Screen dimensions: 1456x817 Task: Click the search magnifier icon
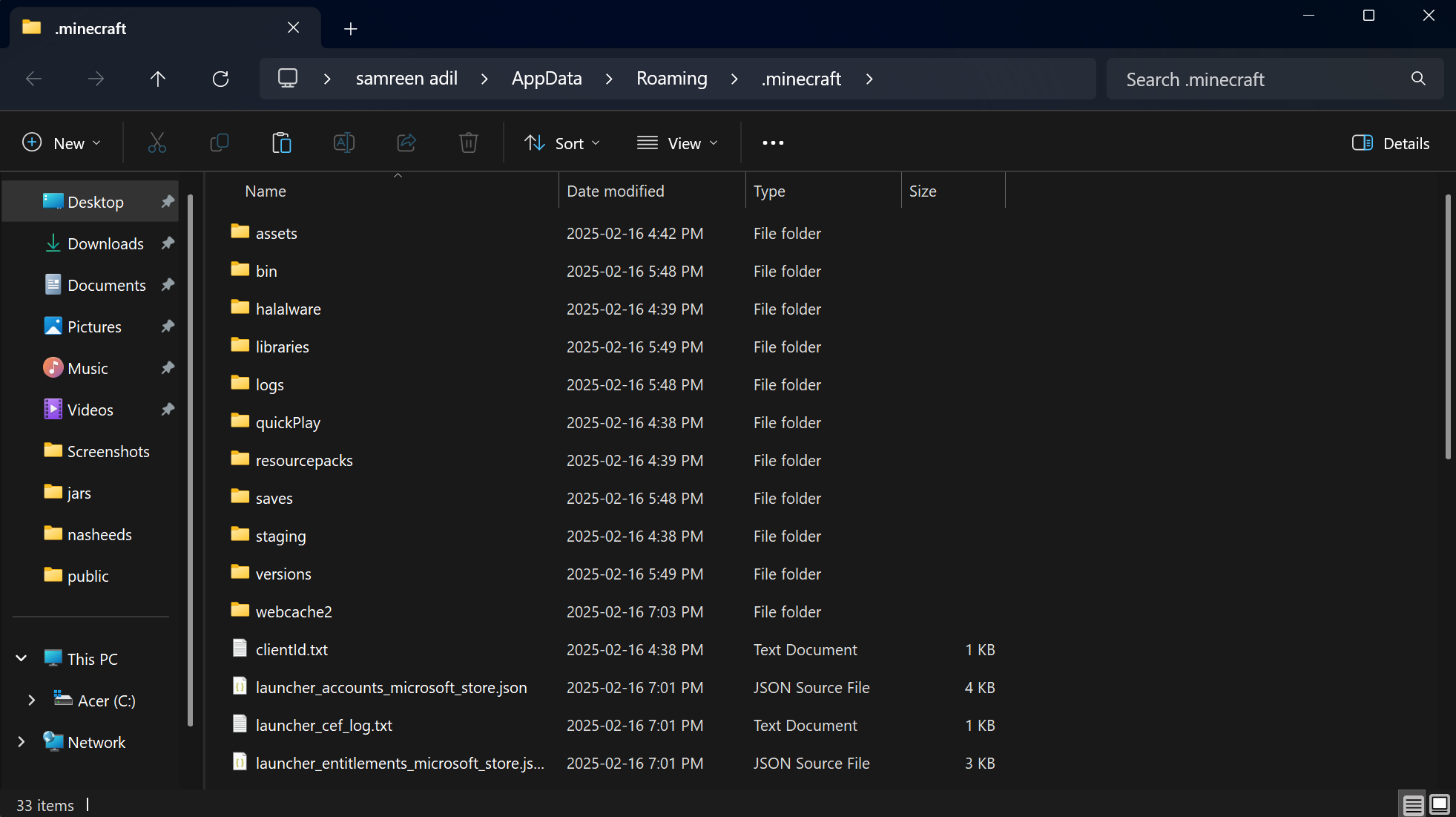point(1418,79)
